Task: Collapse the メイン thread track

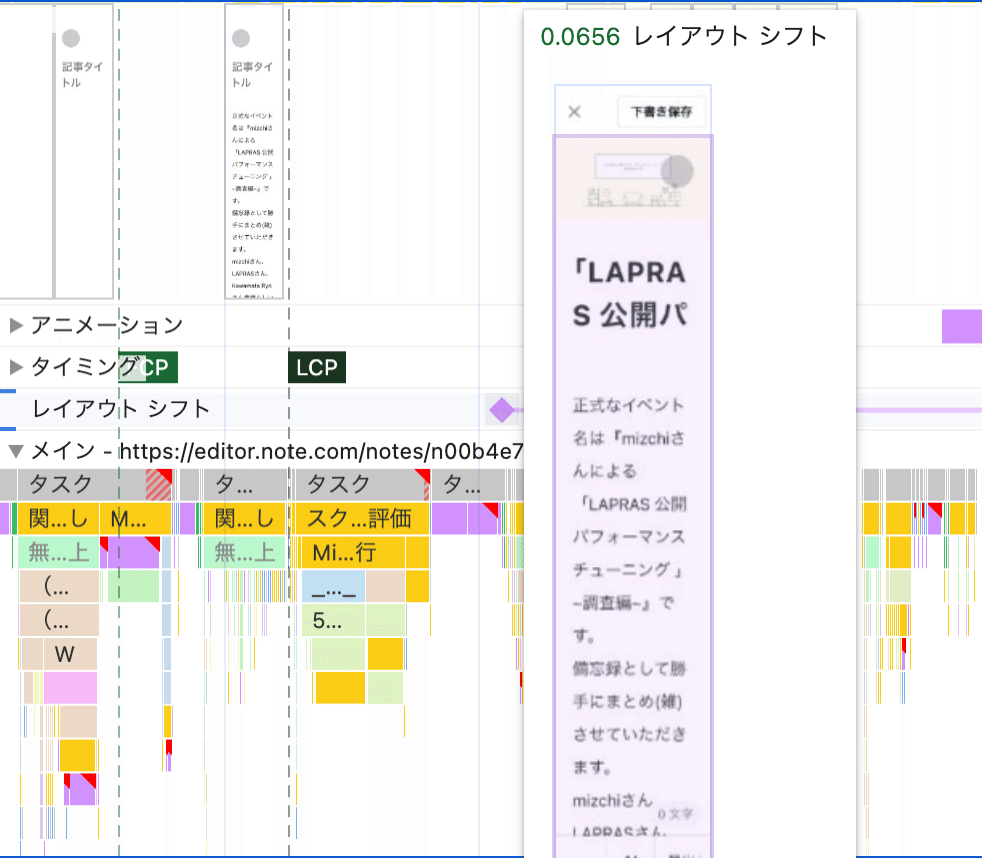Action: tap(16, 450)
